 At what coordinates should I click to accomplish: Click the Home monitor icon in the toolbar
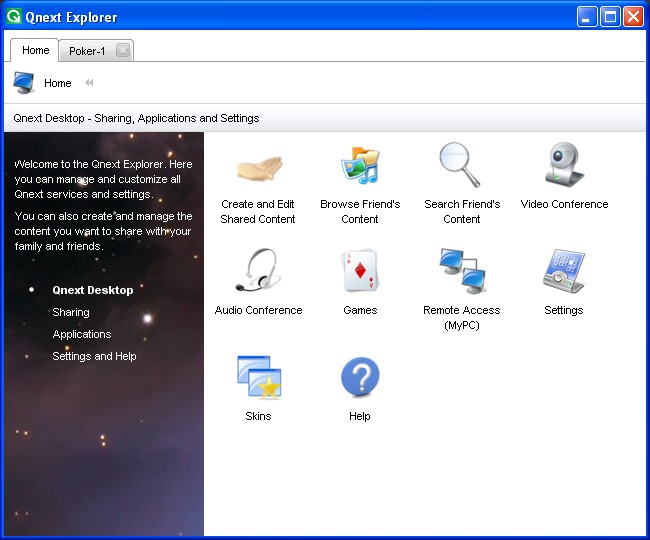pyautogui.click(x=23, y=82)
